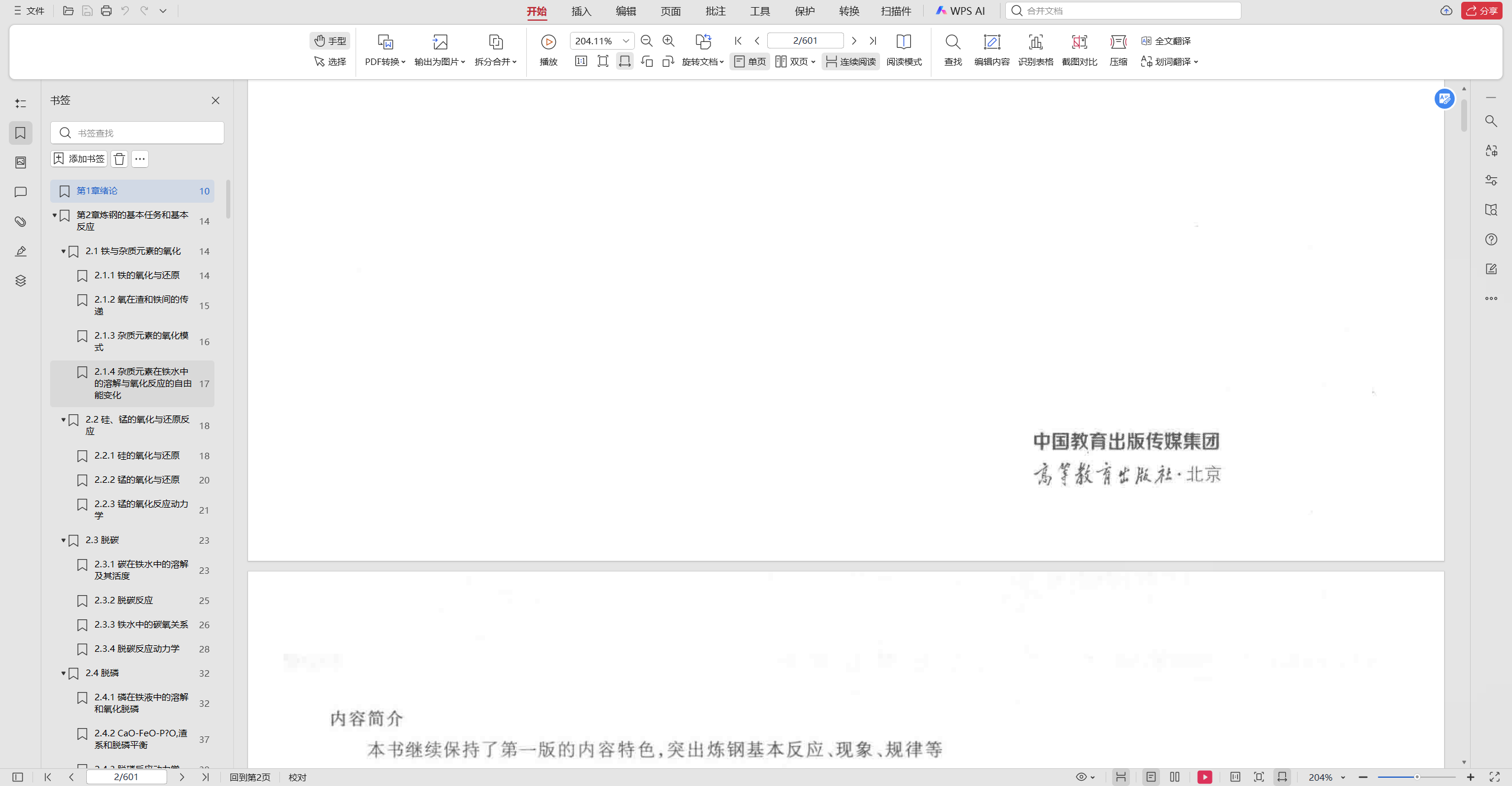Click the zoom slider in status bar

point(1417,777)
